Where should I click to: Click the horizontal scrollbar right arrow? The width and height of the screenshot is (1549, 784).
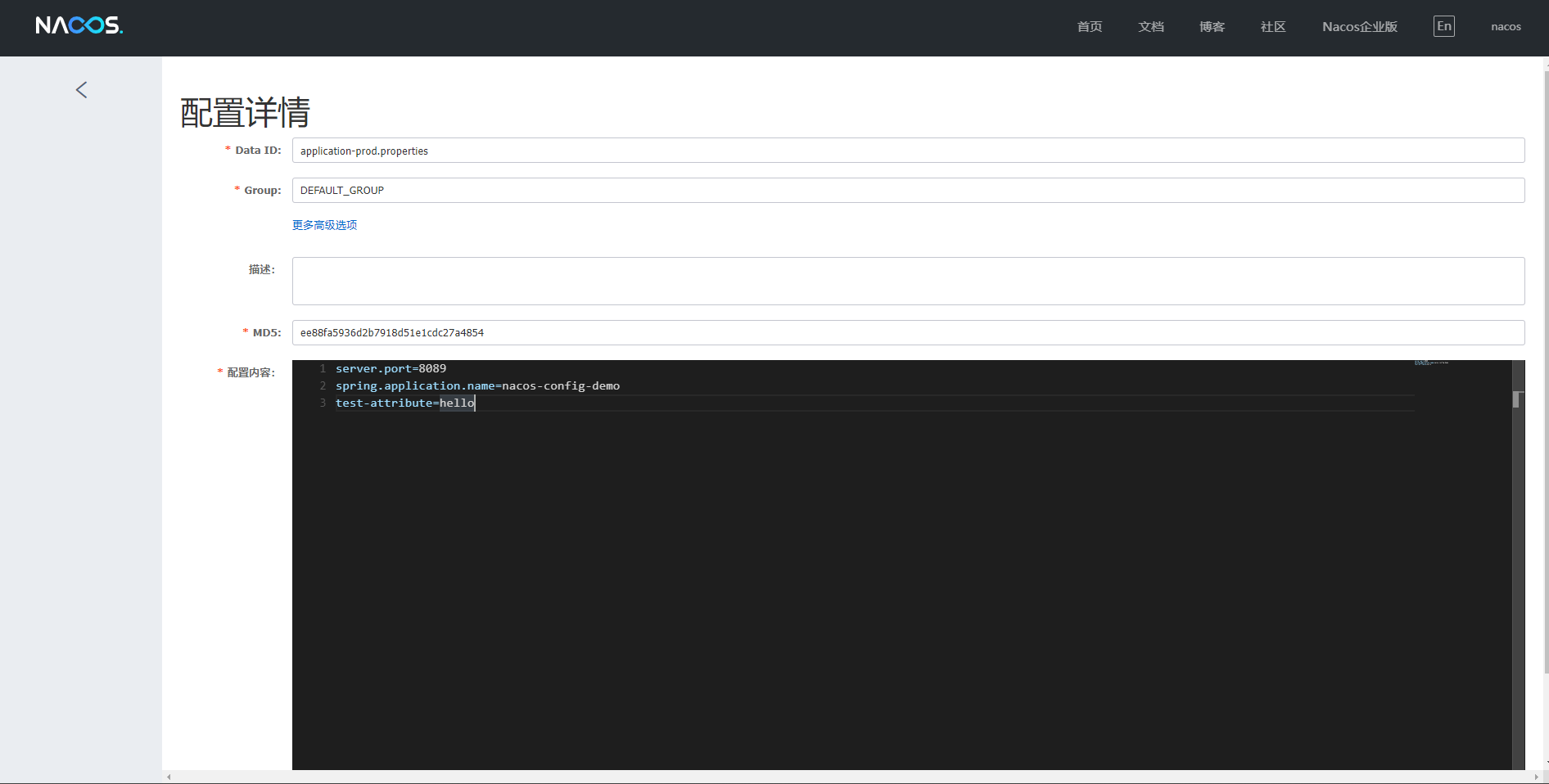coord(1537,777)
